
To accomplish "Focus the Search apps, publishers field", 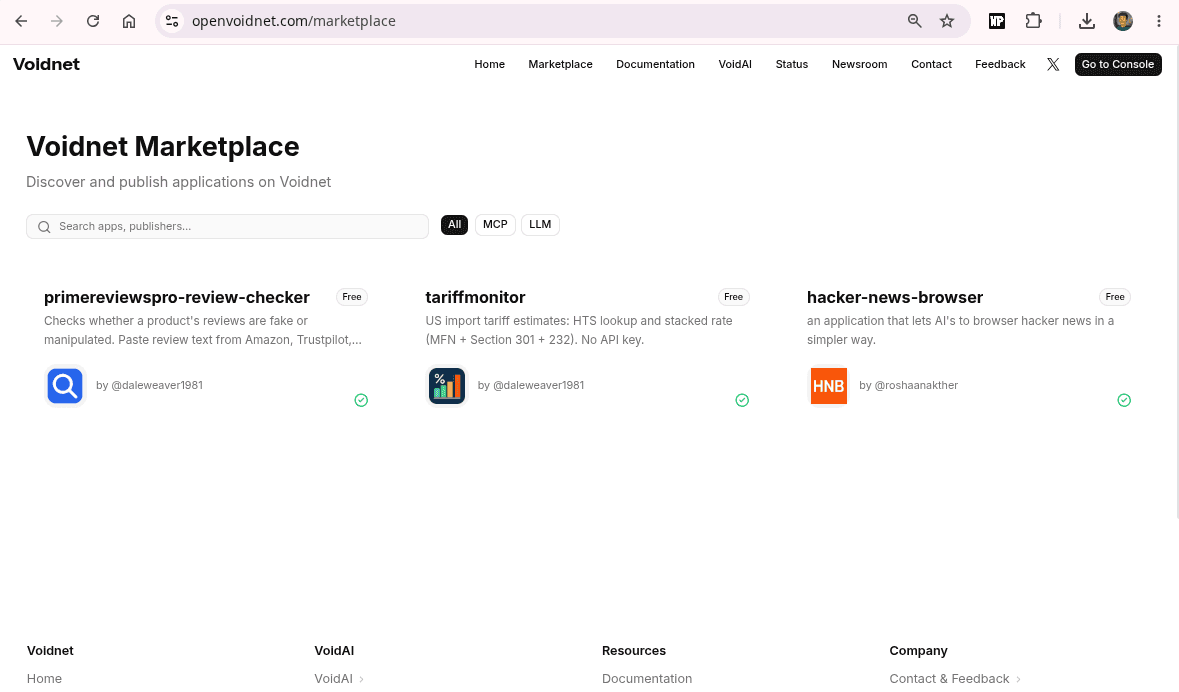I will coord(227,226).
